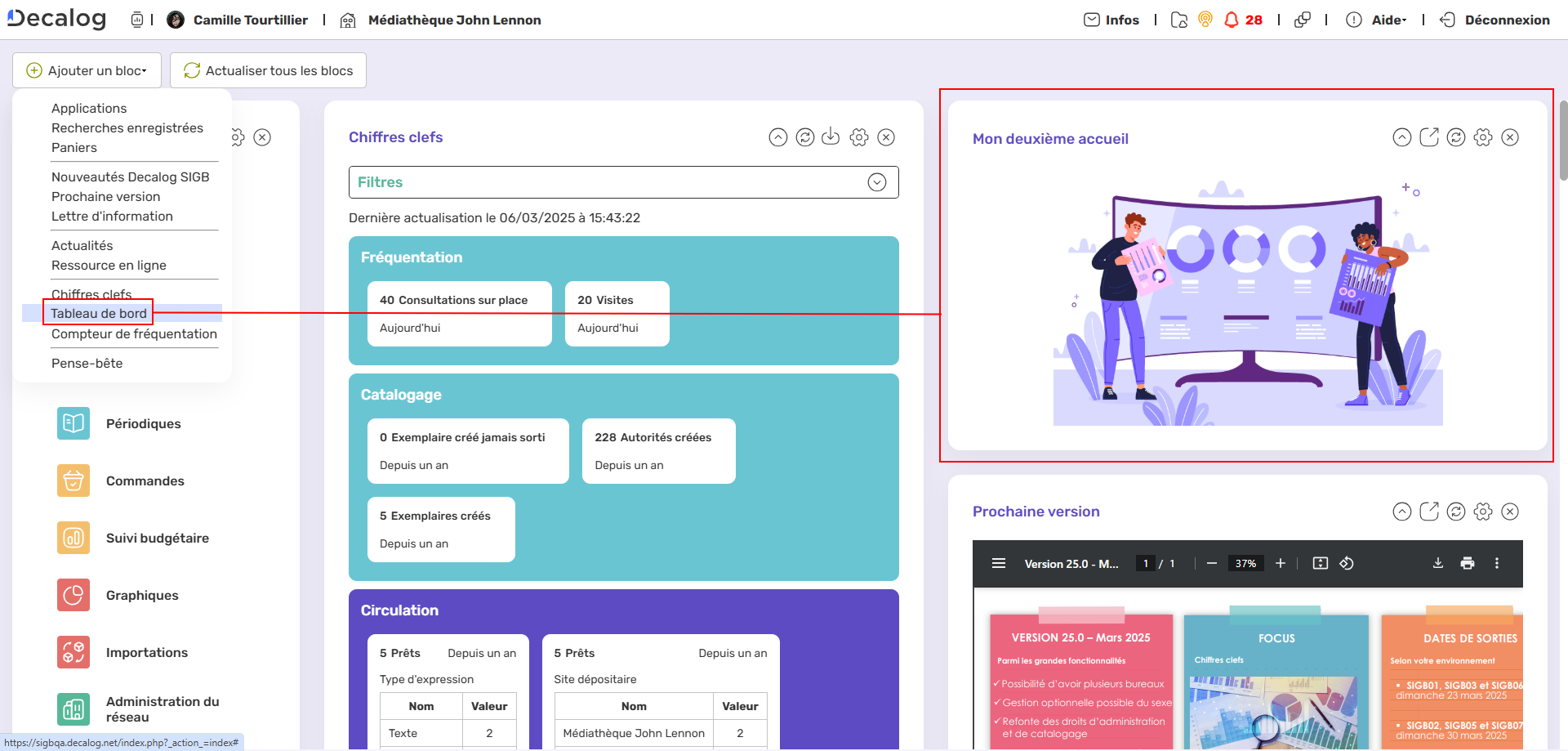
Task: Refresh the Chiffres clefs block
Action: pyautogui.click(x=804, y=137)
